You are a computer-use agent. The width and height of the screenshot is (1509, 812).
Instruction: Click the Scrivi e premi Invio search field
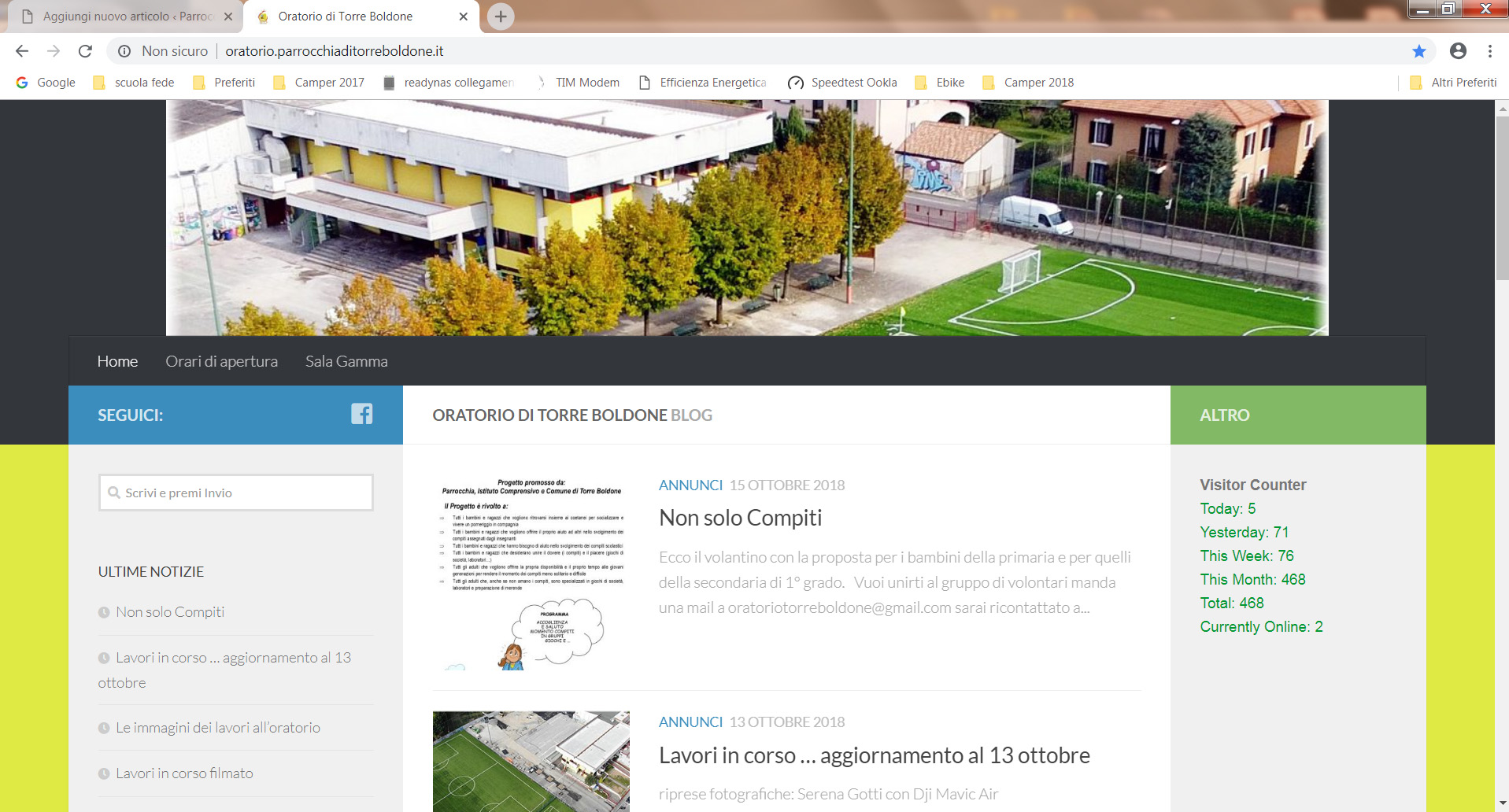click(236, 493)
